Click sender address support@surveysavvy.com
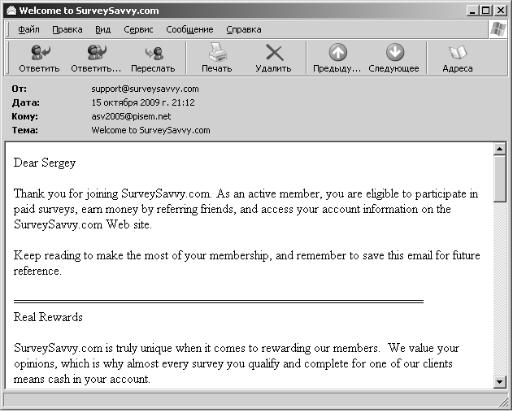Screen dimensions: 512x411 click(145, 89)
